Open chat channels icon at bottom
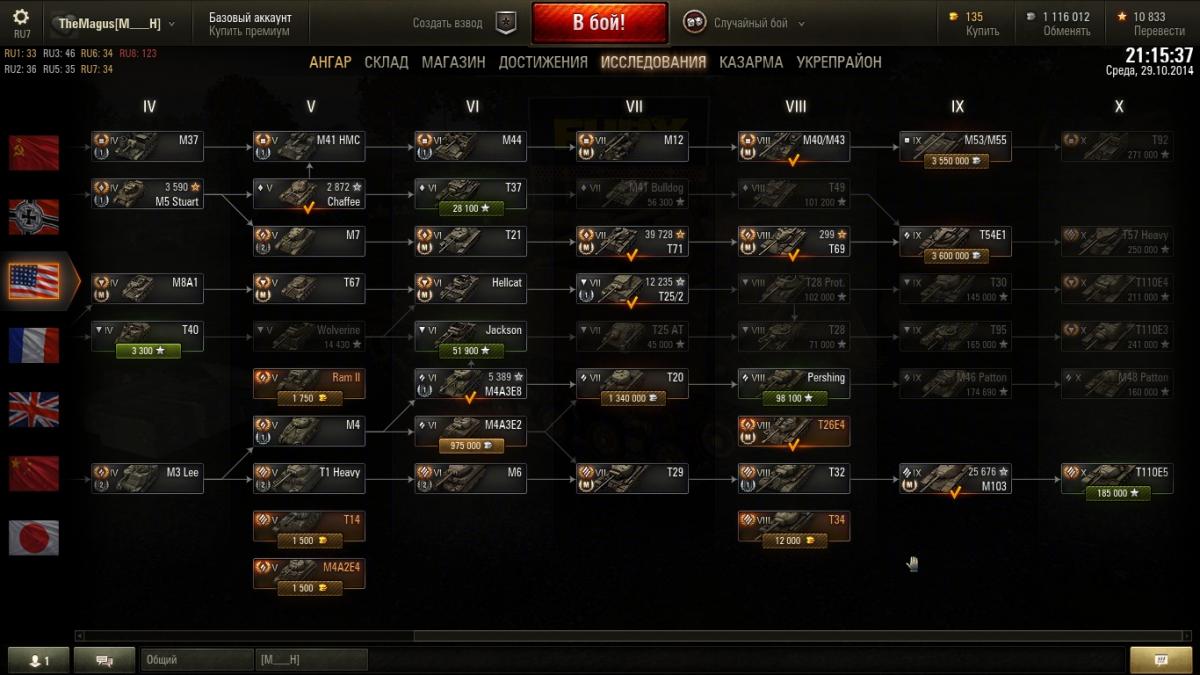 103,660
